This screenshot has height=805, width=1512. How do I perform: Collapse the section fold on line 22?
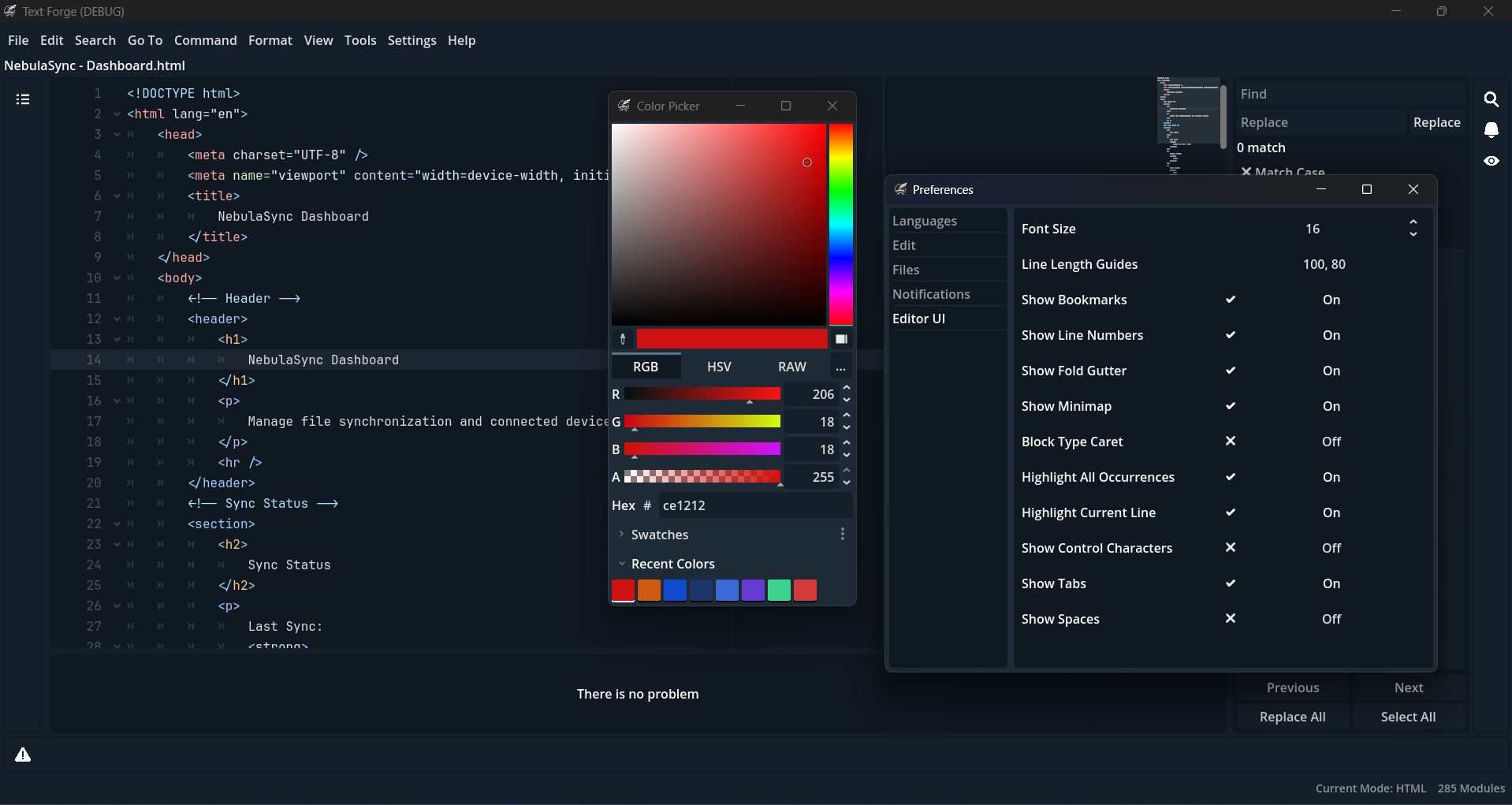117,524
